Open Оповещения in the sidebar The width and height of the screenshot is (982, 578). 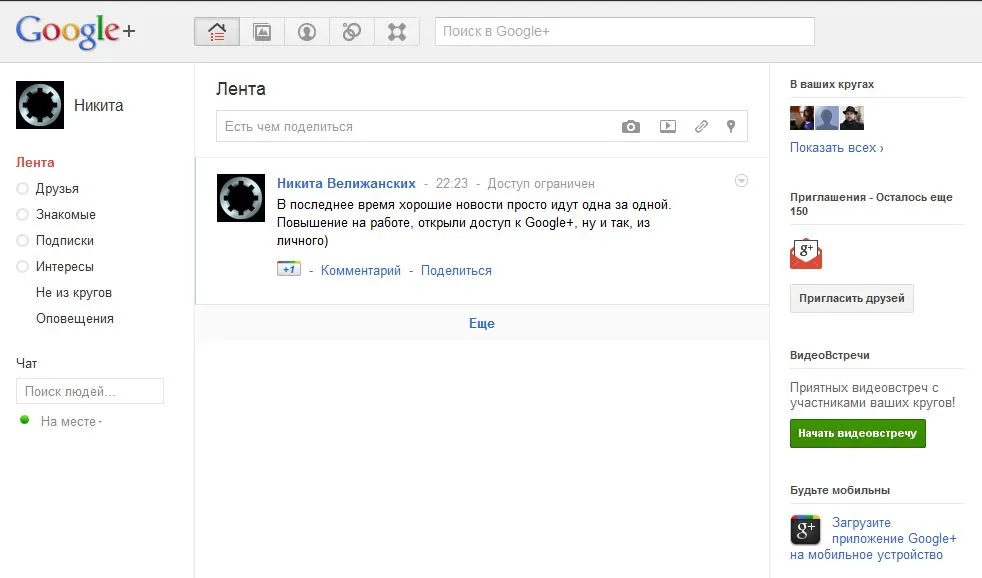[75, 318]
